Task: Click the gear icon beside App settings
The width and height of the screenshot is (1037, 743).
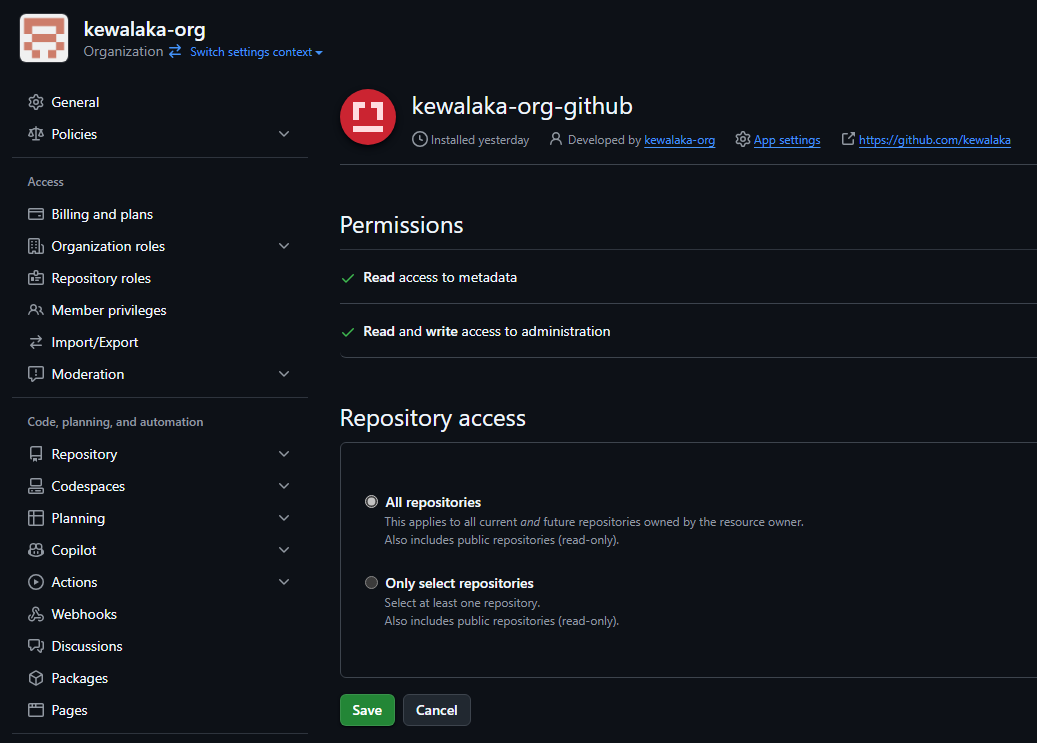Action: [743, 140]
